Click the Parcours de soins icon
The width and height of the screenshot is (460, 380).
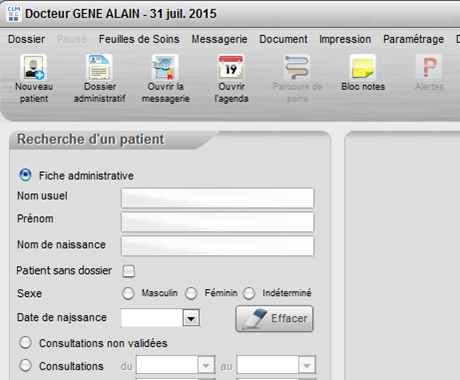(x=297, y=67)
